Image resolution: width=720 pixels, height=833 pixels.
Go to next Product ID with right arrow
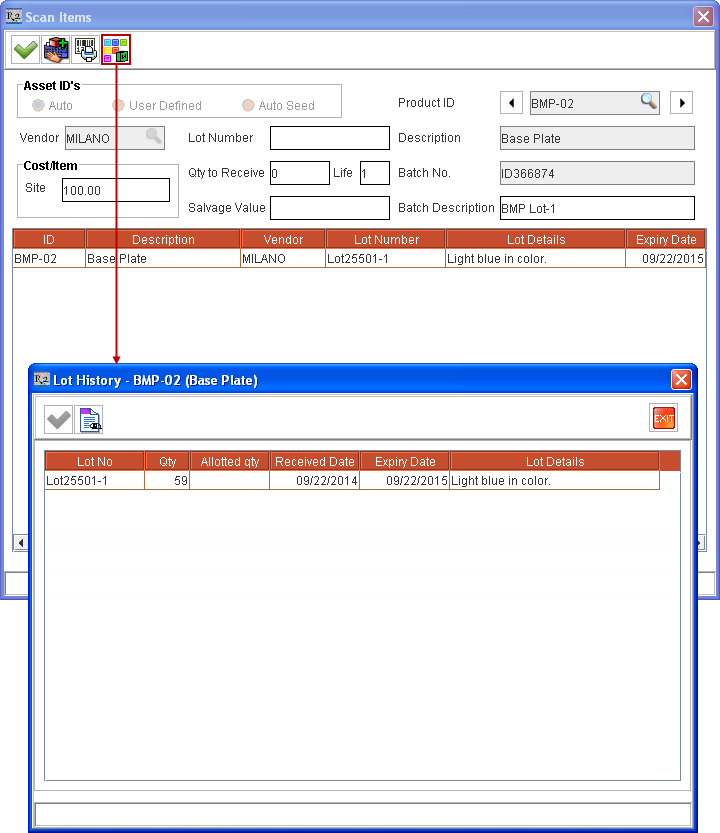tap(681, 102)
